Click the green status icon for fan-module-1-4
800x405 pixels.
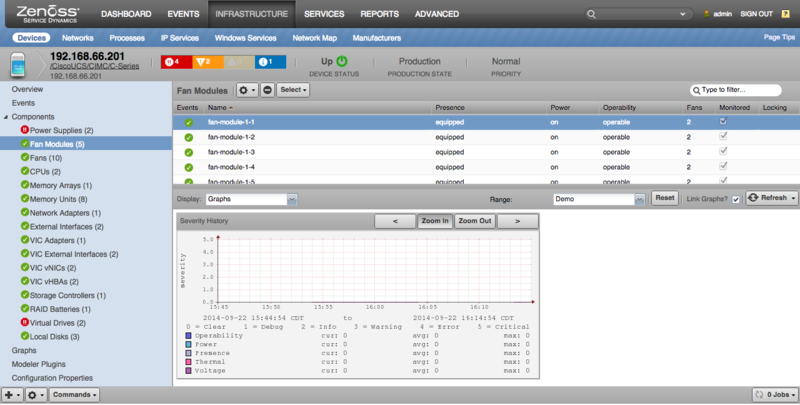point(189,167)
